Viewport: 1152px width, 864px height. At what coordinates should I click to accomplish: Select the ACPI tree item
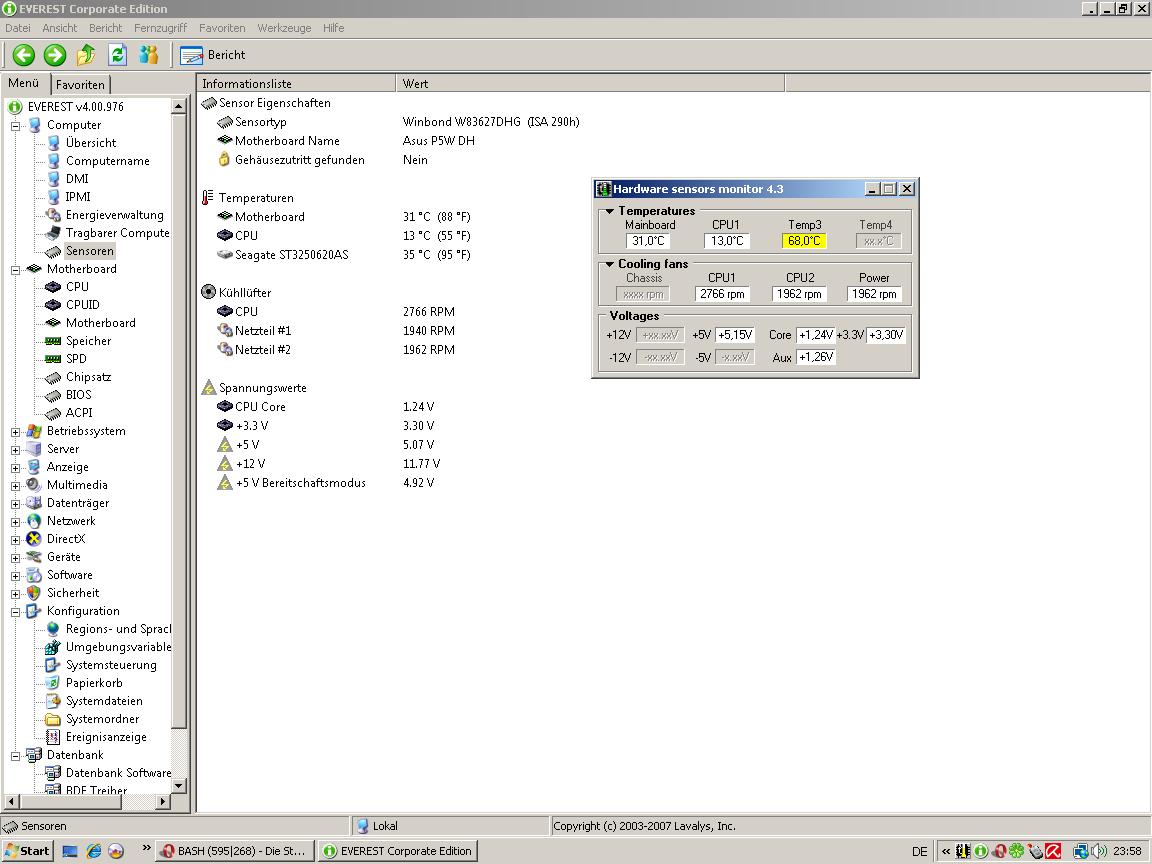[x=79, y=413]
